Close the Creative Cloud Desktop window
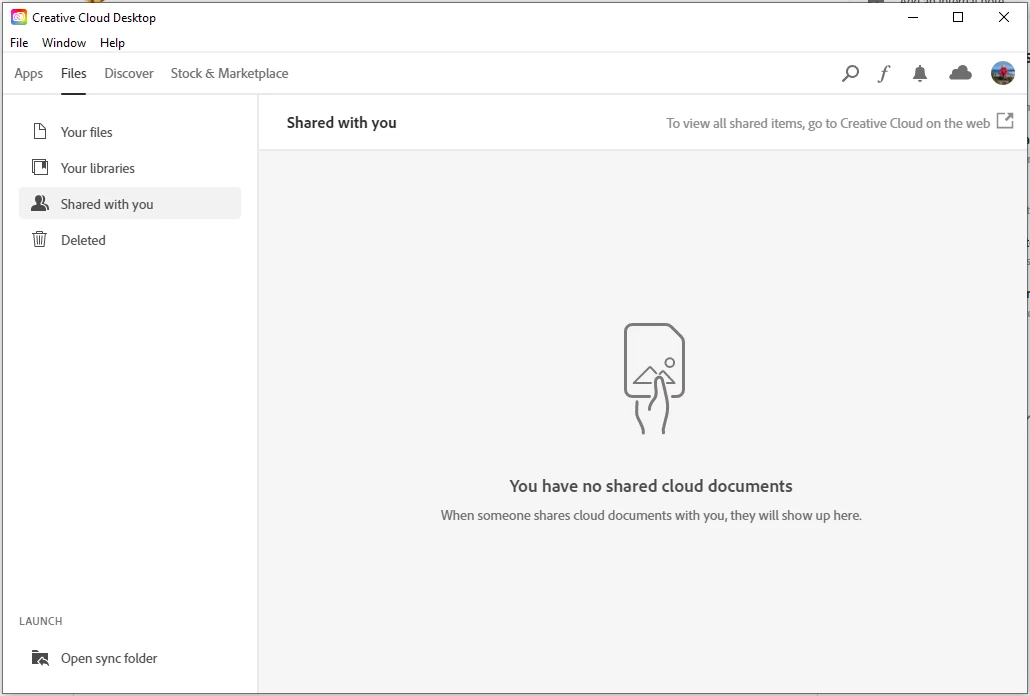 1004,17
